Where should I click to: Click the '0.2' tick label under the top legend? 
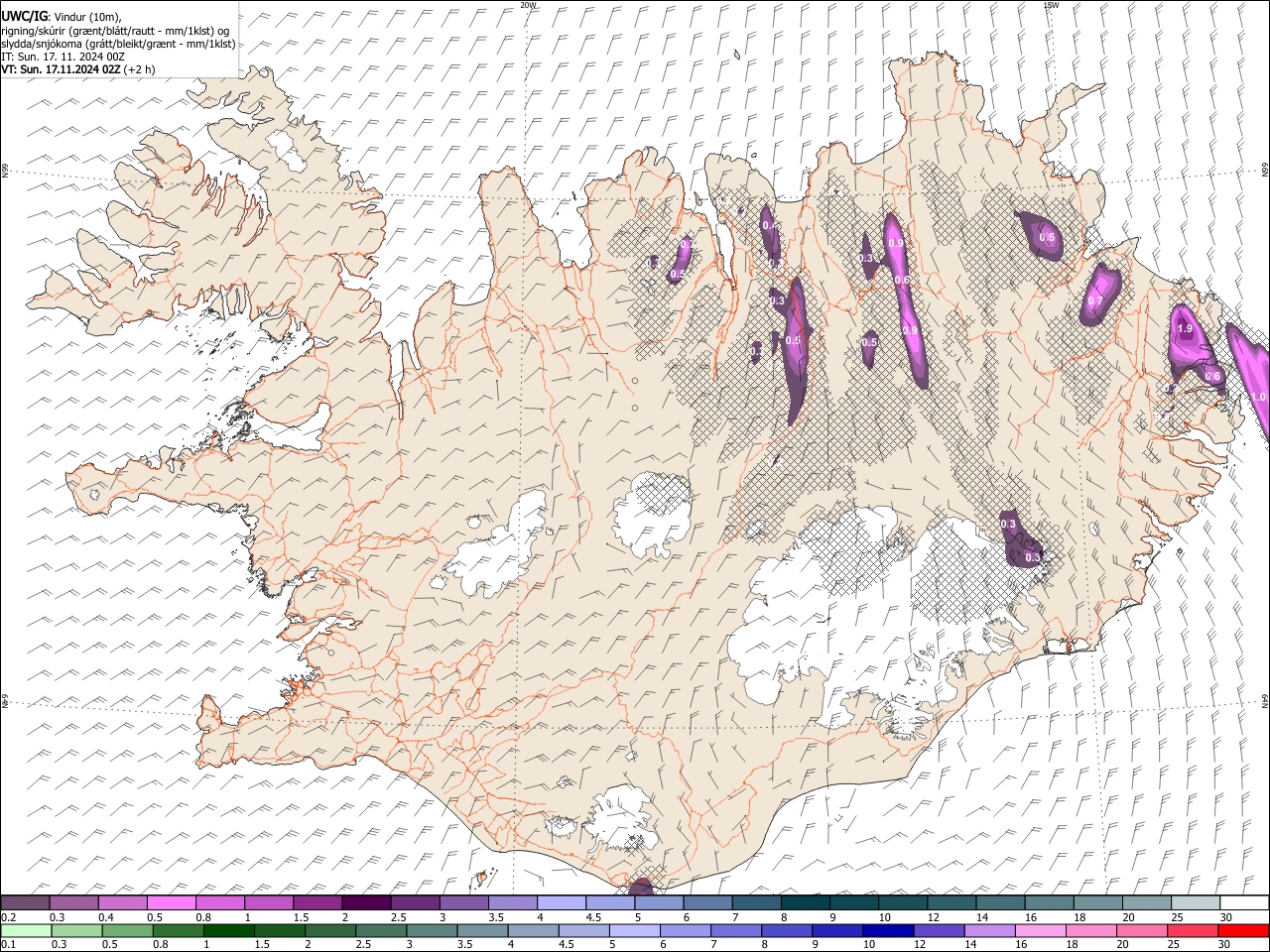[9, 917]
